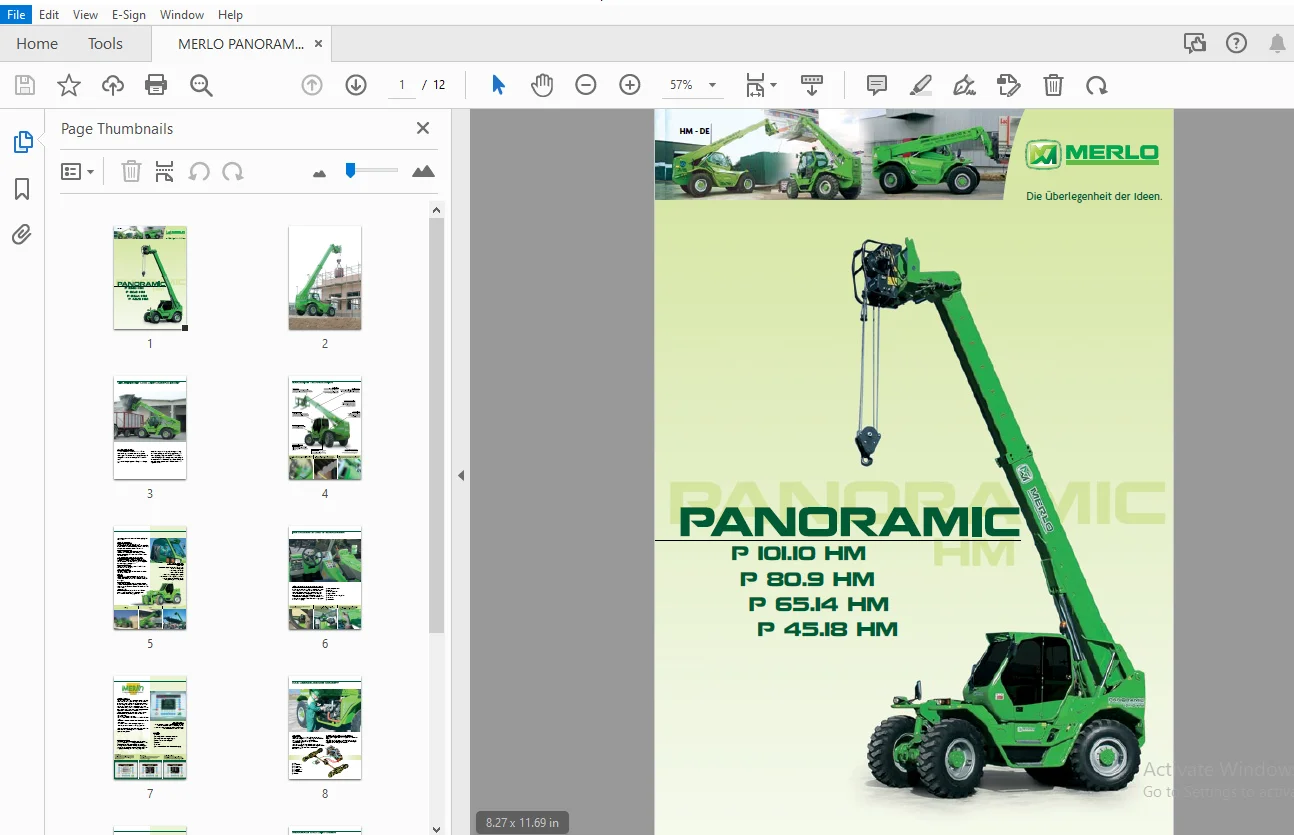
Task: Save the file with the floppy disk icon
Action: [24, 86]
